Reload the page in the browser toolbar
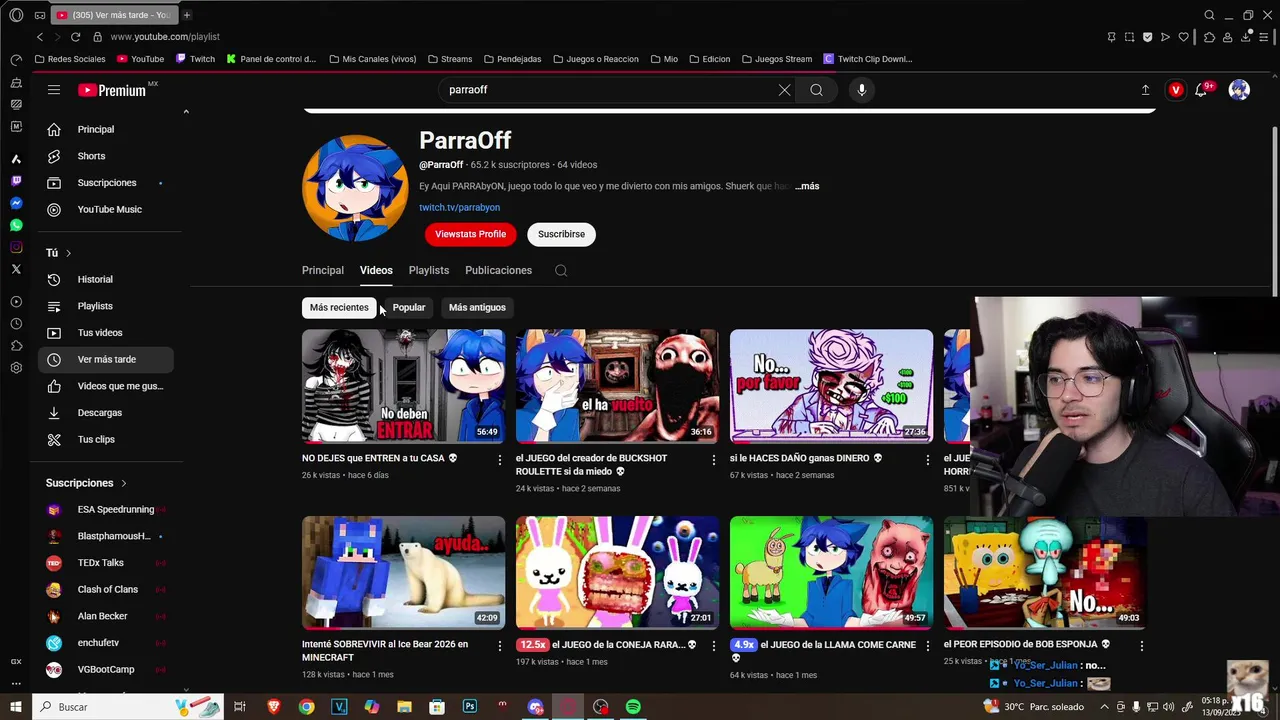1280x720 pixels. [x=75, y=37]
